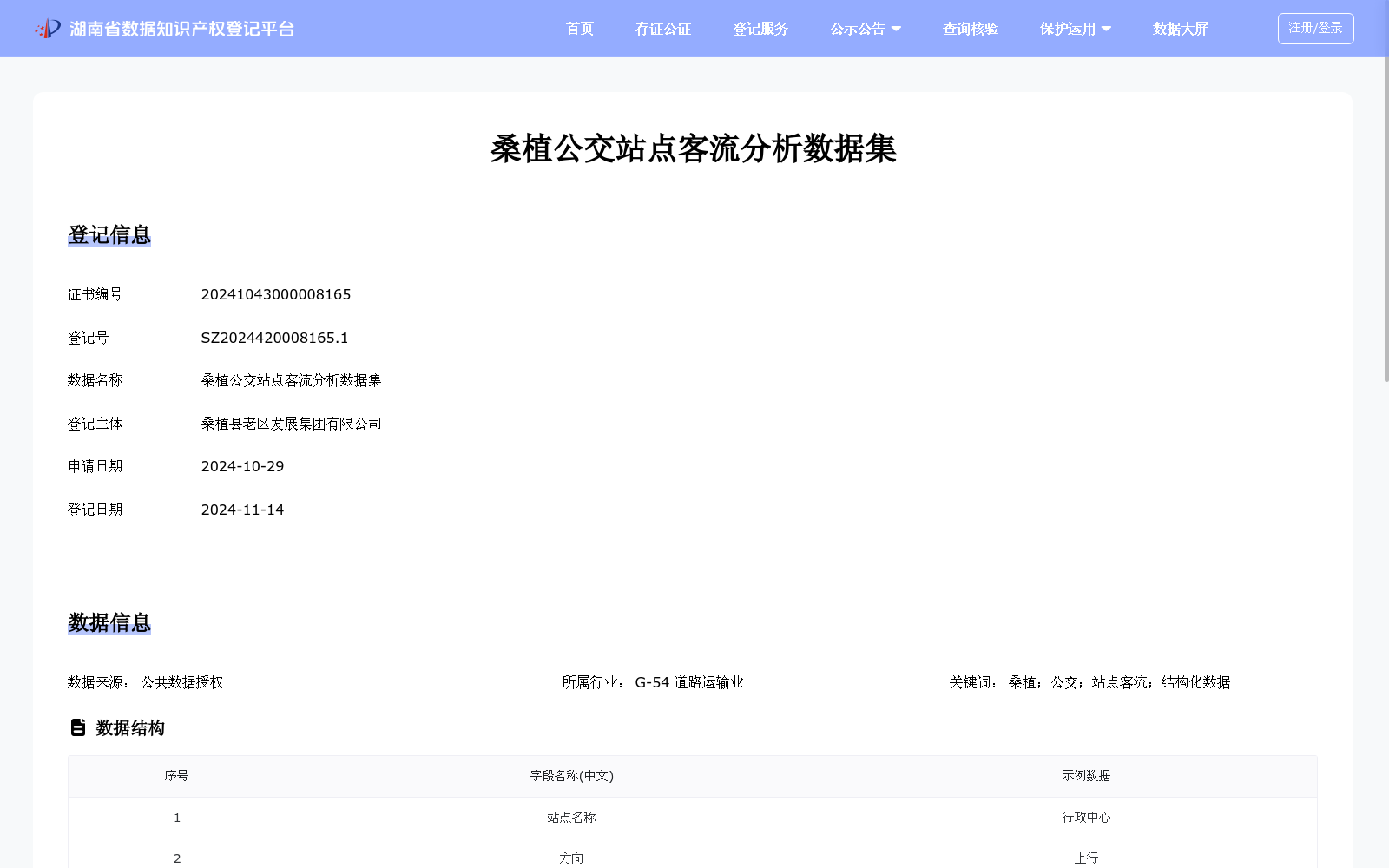Click application date 2024-10-29

242,466
